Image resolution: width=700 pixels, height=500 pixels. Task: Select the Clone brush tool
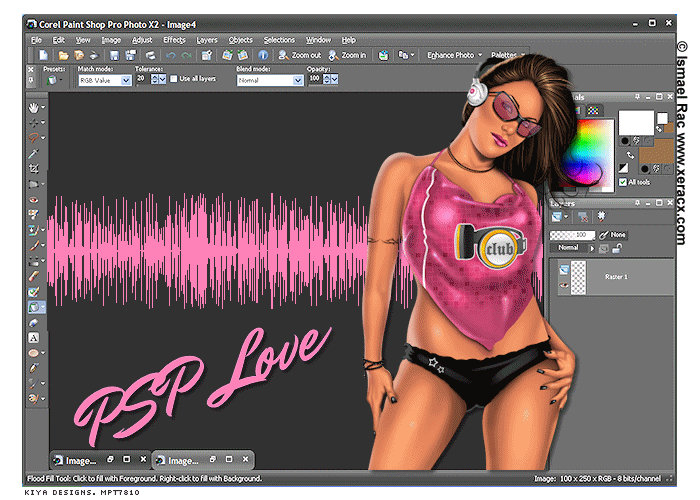click(x=33, y=230)
